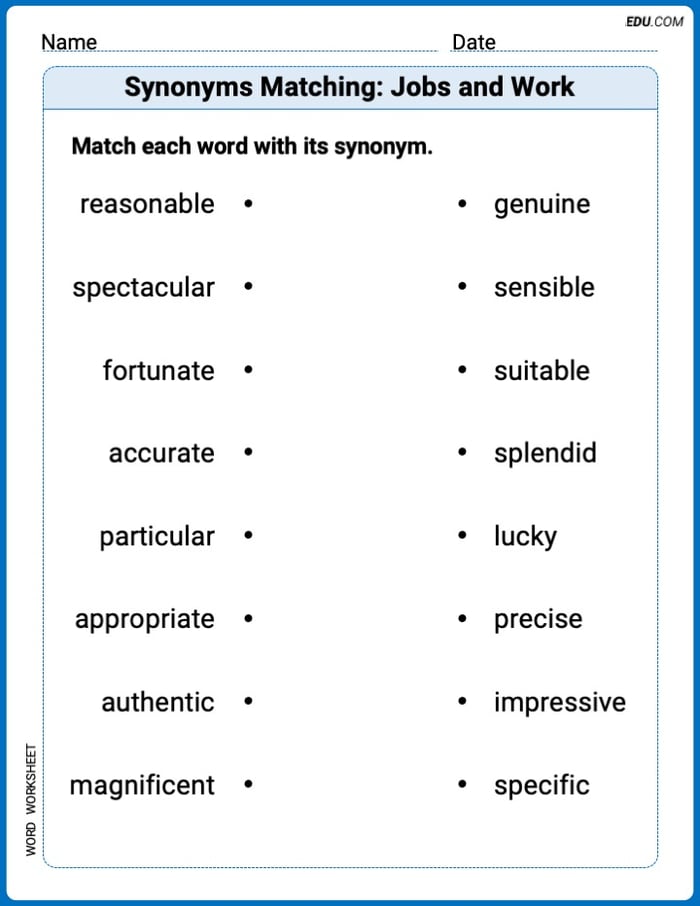The height and width of the screenshot is (906, 700).
Task: Click the word magnificent
Action: tap(142, 785)
